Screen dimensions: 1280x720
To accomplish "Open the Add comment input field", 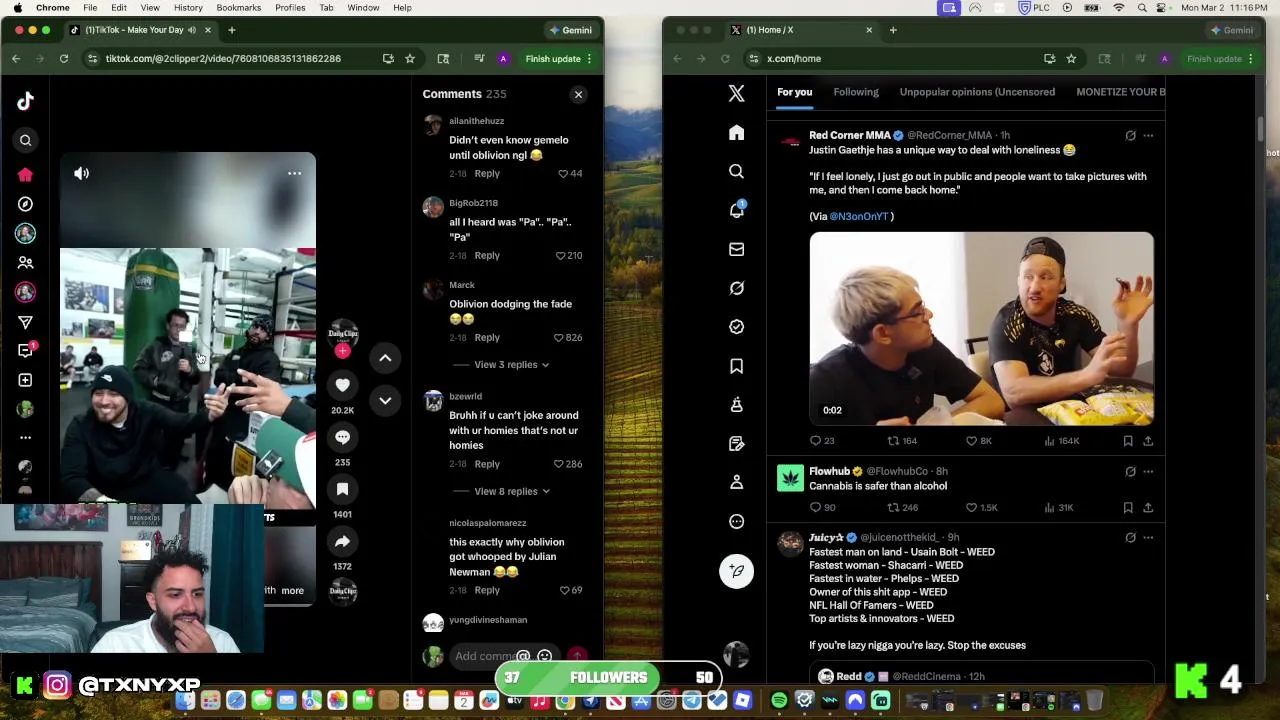I will point(485,656).
